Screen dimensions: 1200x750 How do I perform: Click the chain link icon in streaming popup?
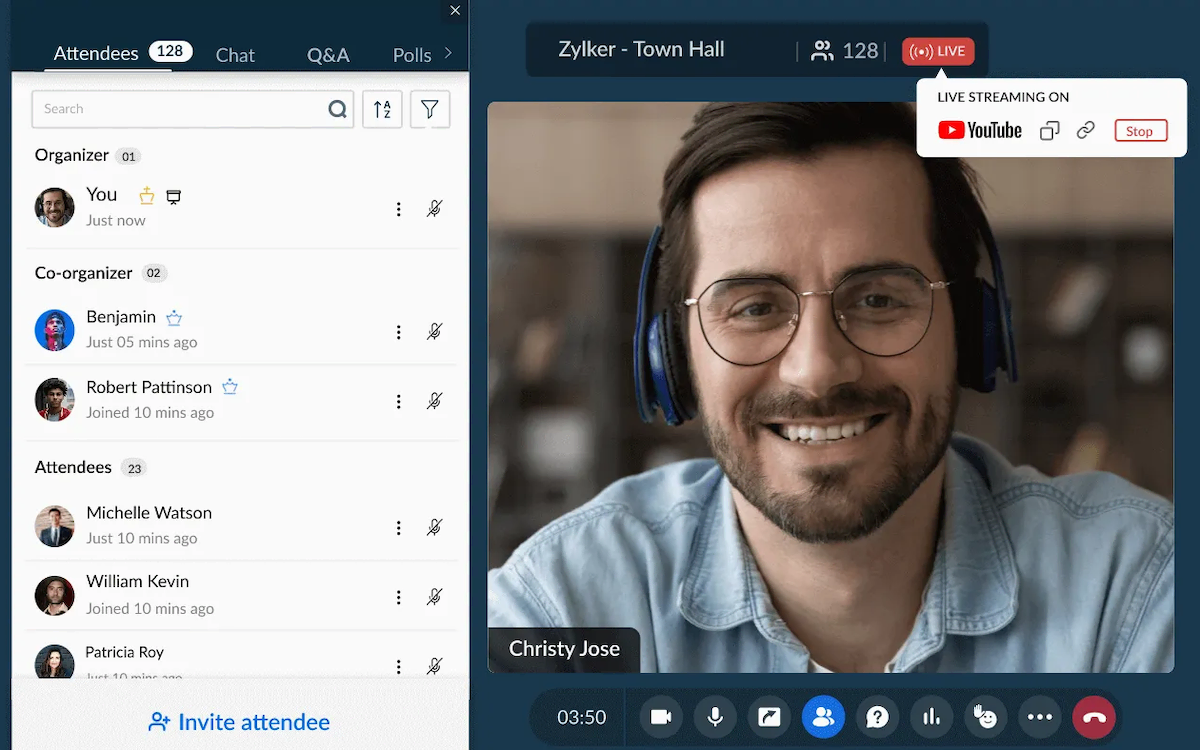(x=1086, y=131)
